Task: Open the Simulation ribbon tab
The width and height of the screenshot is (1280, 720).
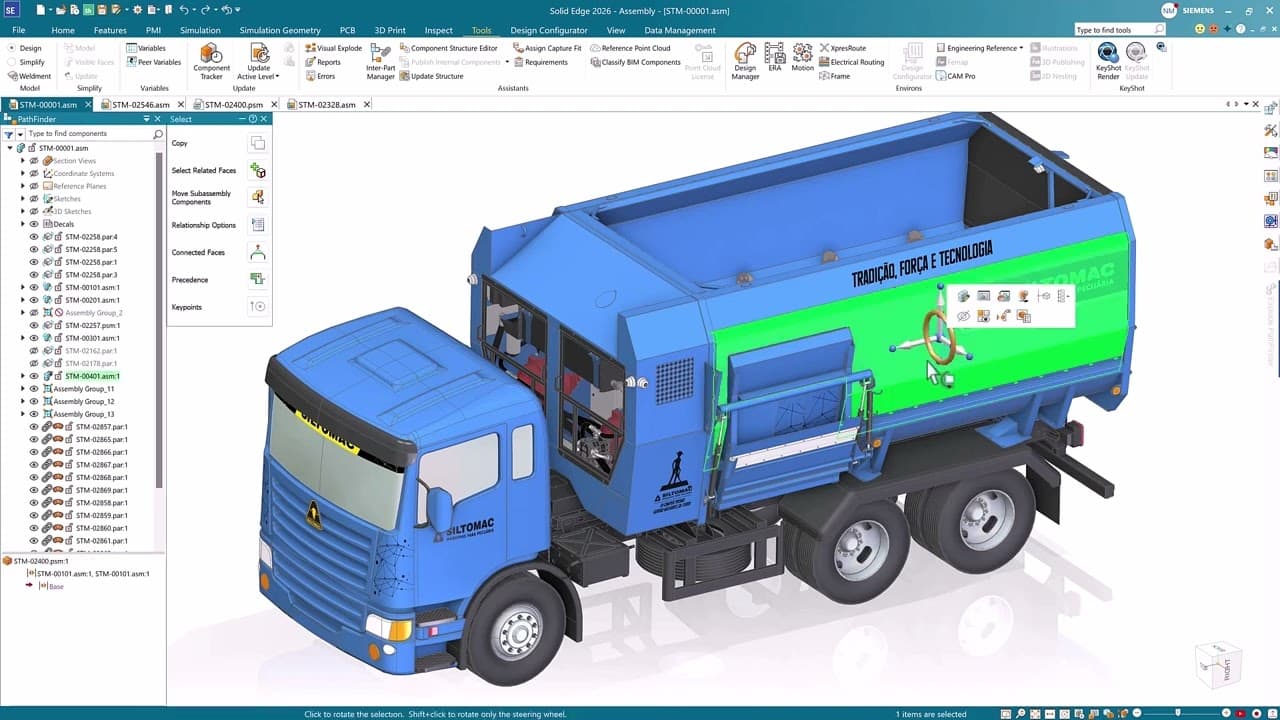Action: click(200, 30)
